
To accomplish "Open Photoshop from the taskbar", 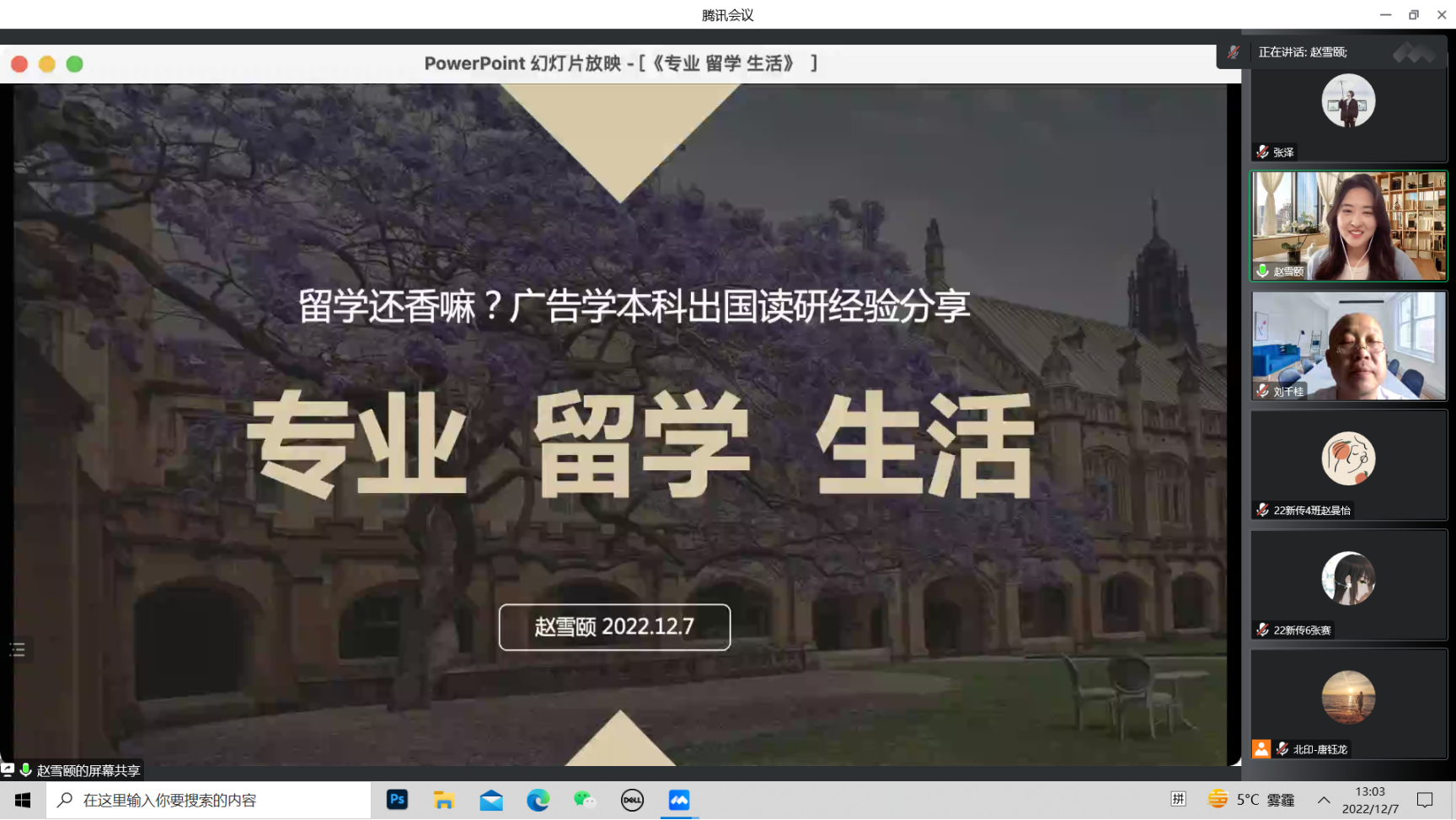I will 397,800.
